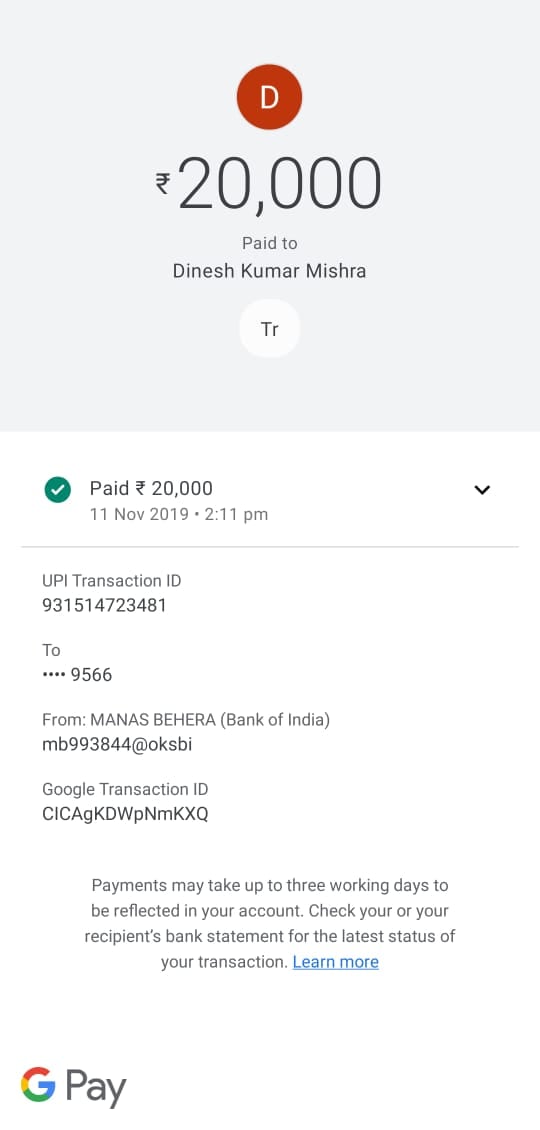Image resolution: width=540 pixels, height=1130 pixels.
Task: Tap the red D avatar circle
Action: point(269,97)
